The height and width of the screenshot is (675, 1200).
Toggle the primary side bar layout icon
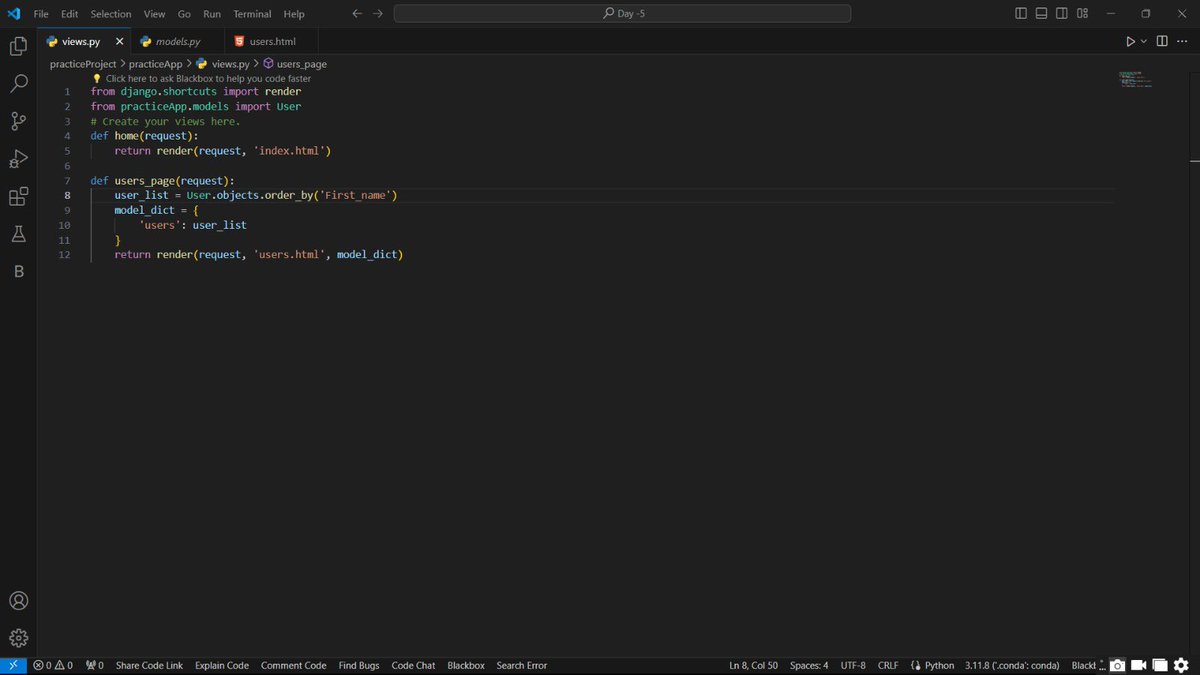pos(1021,14)
